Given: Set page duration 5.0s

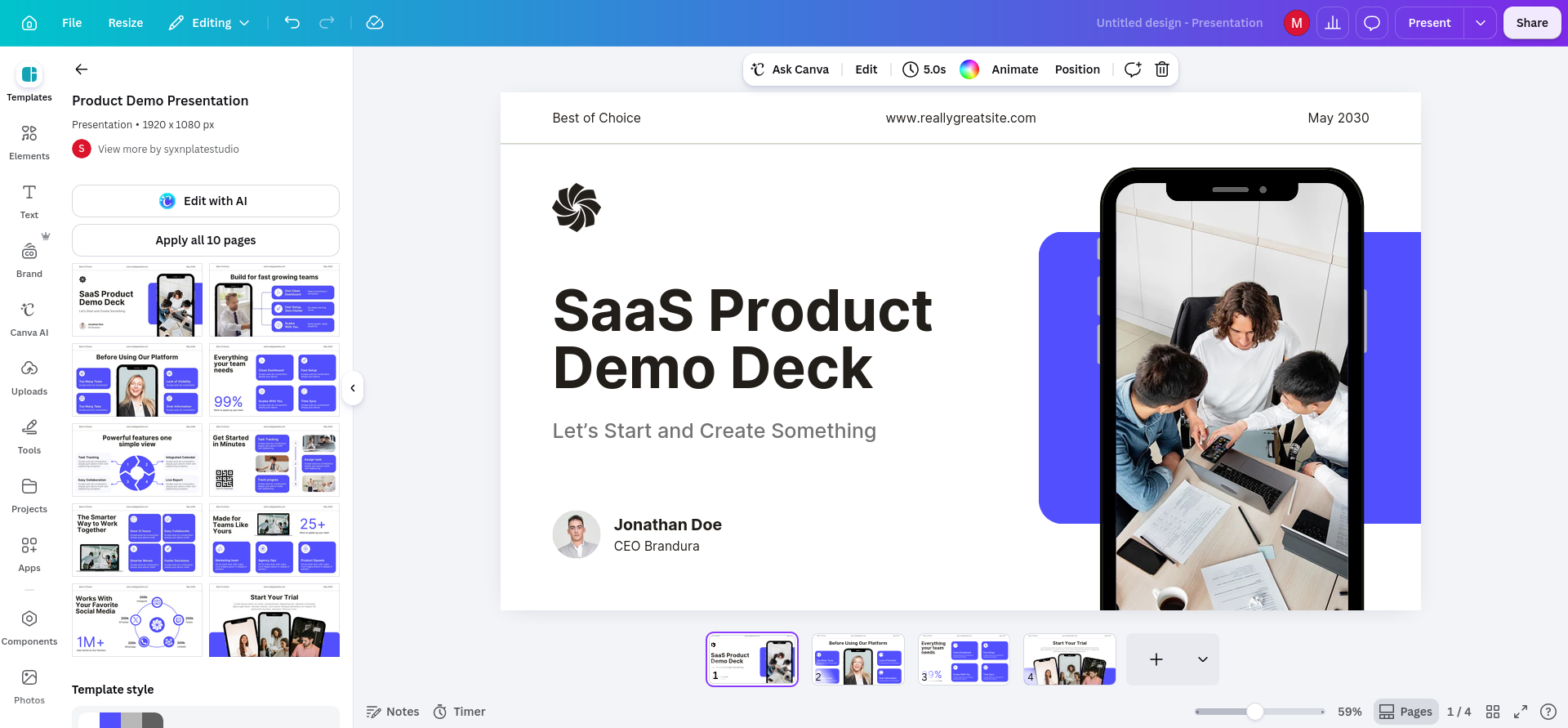Looking at the screenshot, I should pos(924,69).
